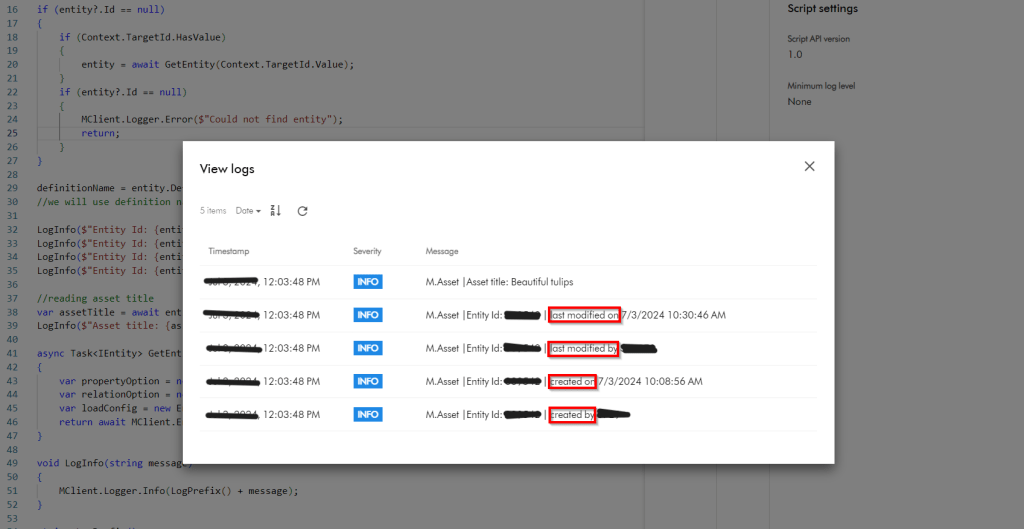Click the Severity column header
1024x529 pixels.
[x=367, y=251]
